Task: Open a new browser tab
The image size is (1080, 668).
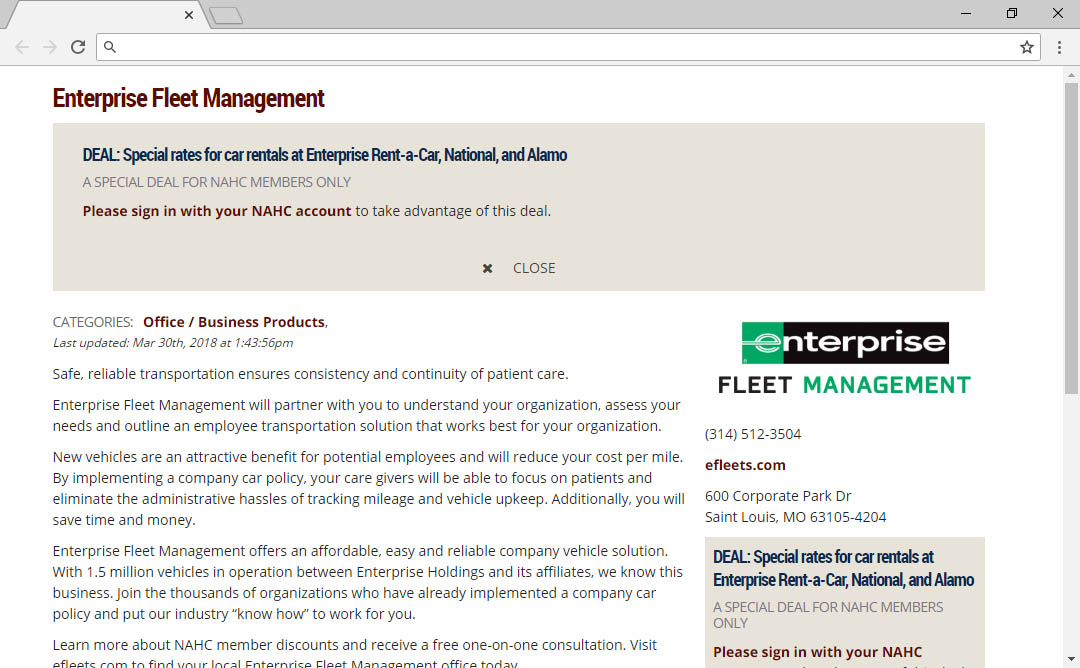Action: click(227, 15)
